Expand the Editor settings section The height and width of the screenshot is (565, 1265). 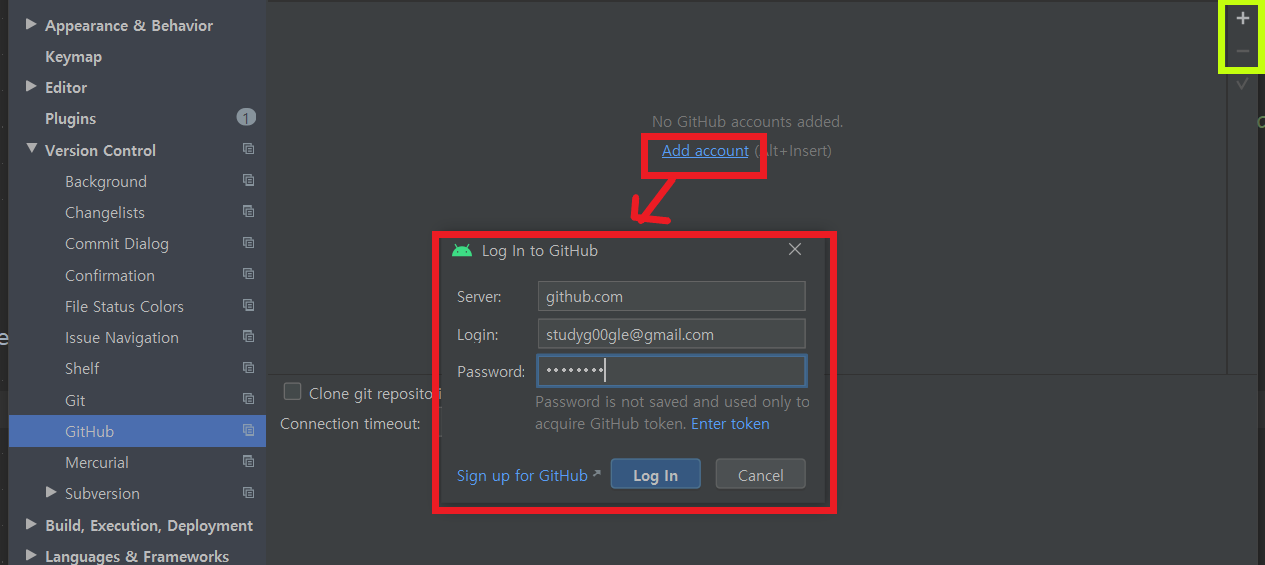point(31,87)
